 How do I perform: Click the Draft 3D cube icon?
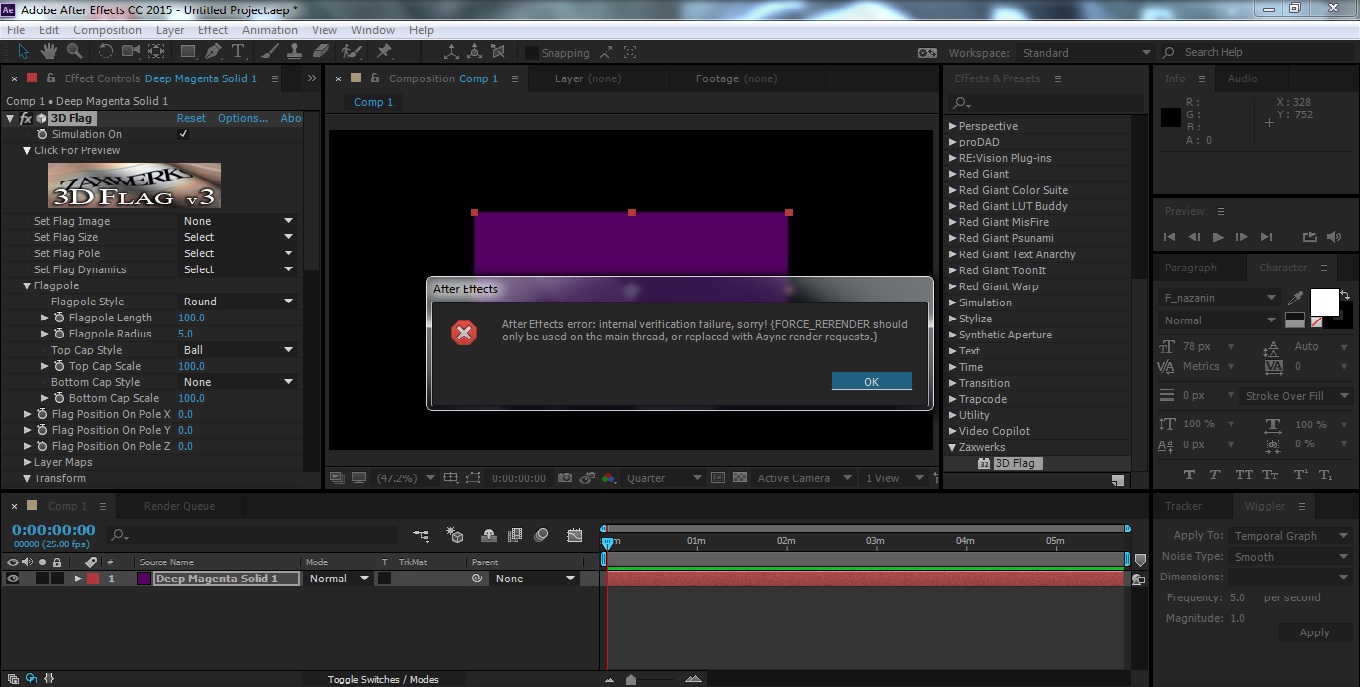coord(455,536)
